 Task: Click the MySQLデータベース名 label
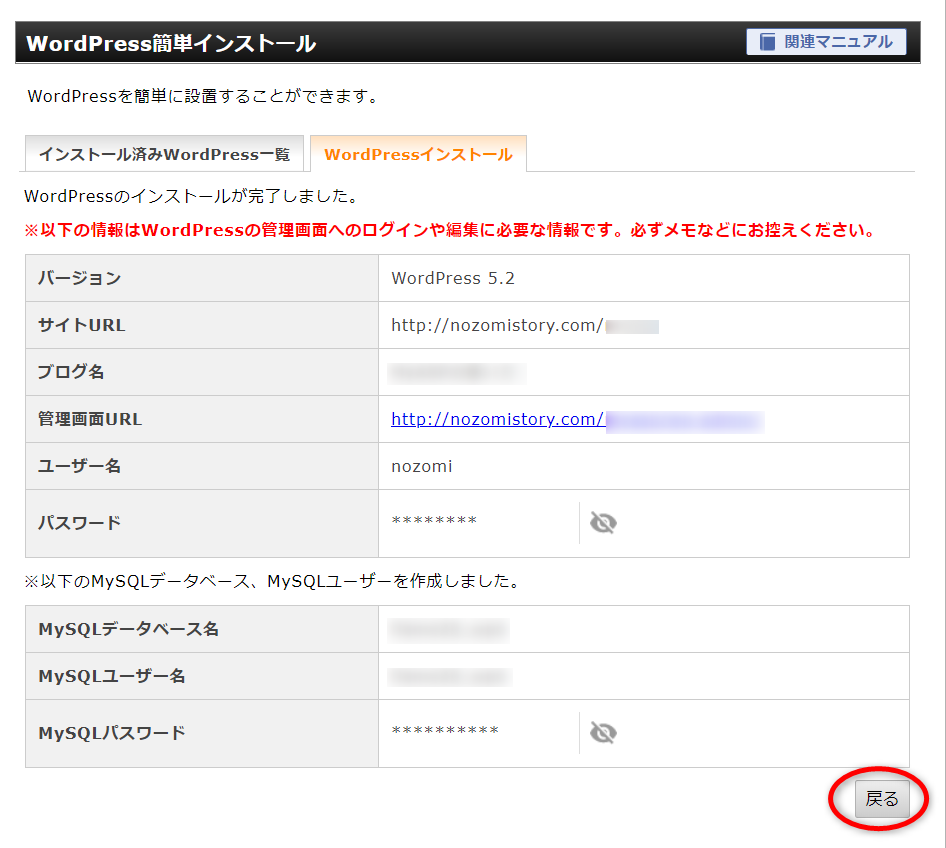click(x=129, y=629)
